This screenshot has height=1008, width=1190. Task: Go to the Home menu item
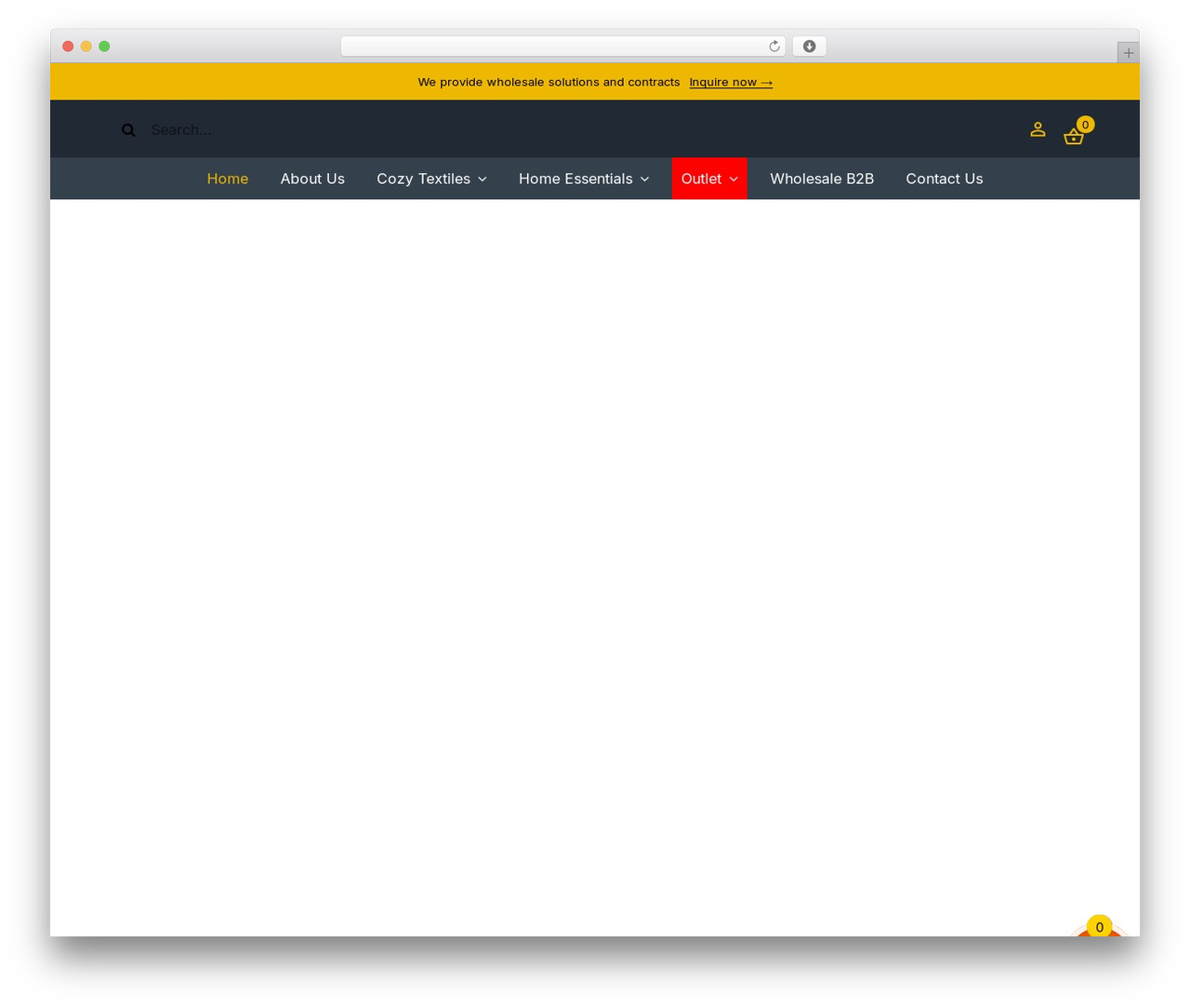228,179
